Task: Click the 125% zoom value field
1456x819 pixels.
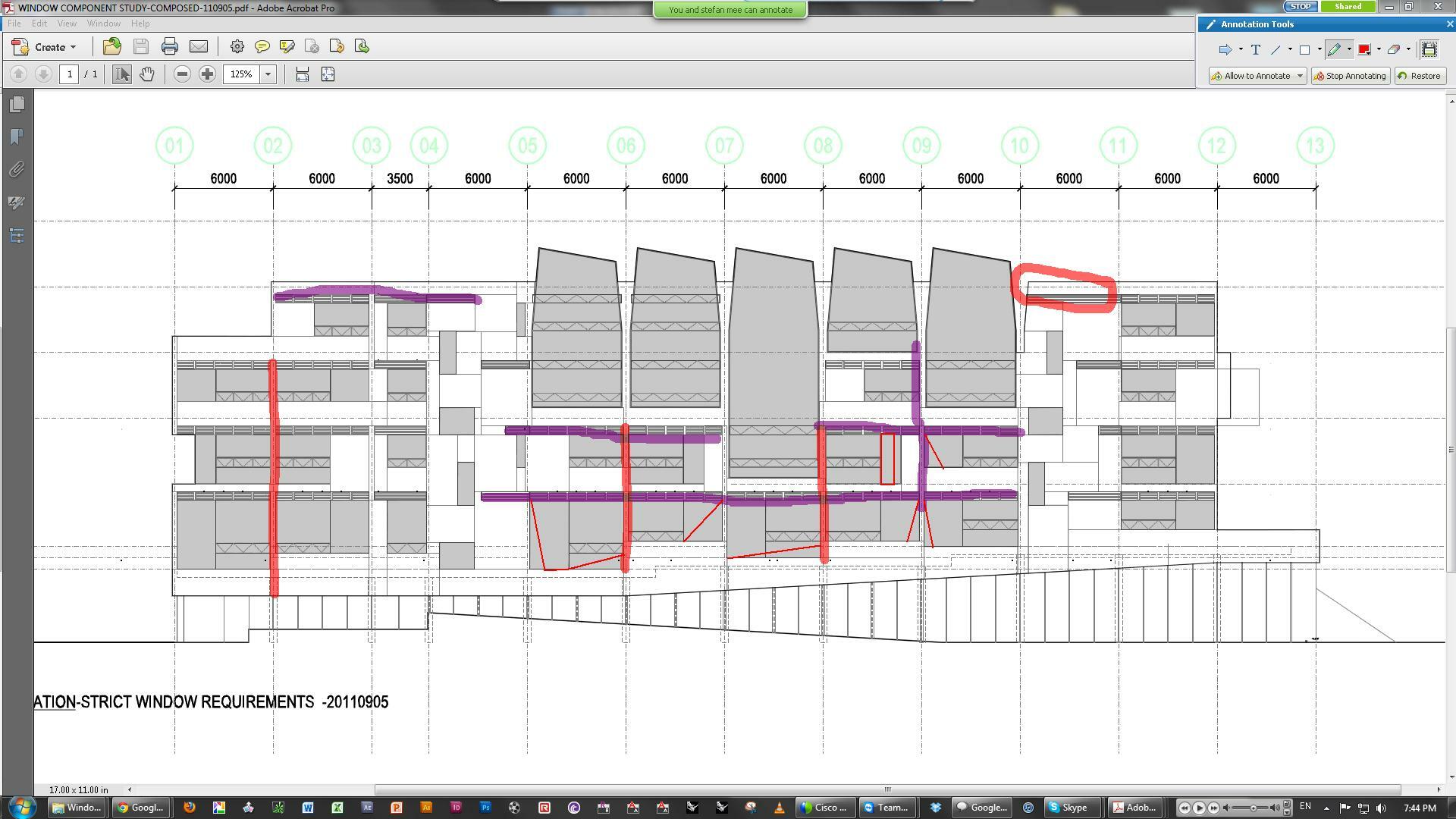Action: coord(242,74)
